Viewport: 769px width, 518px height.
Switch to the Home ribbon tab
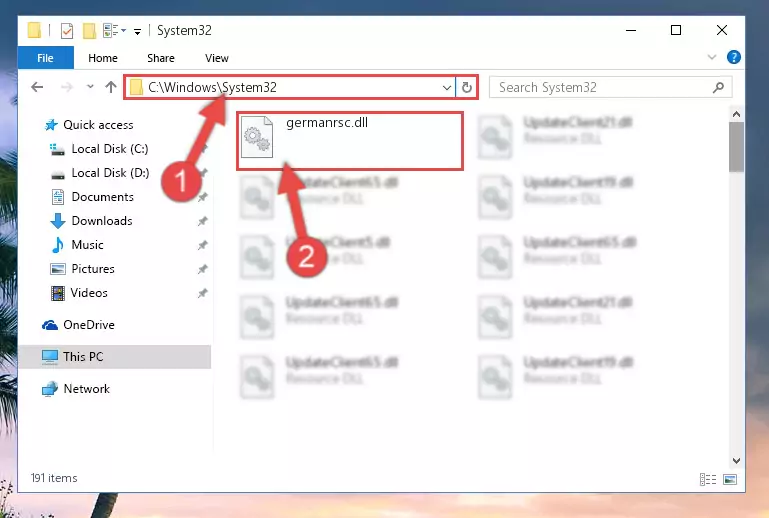pyautogui.click(x=103, y=58)
